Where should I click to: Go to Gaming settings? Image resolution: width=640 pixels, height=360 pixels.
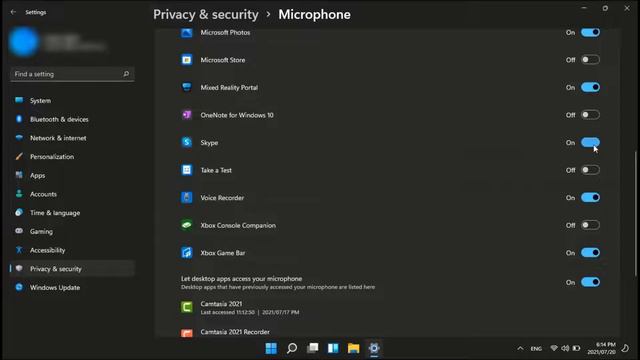pyautogui.click(x=72, y=231)
